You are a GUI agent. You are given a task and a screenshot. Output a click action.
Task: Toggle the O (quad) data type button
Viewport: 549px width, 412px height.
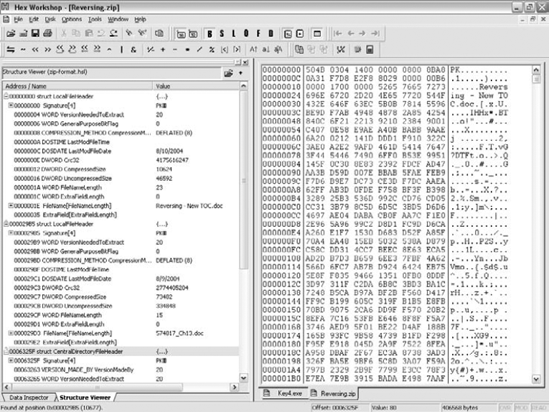tap(246, 34)
